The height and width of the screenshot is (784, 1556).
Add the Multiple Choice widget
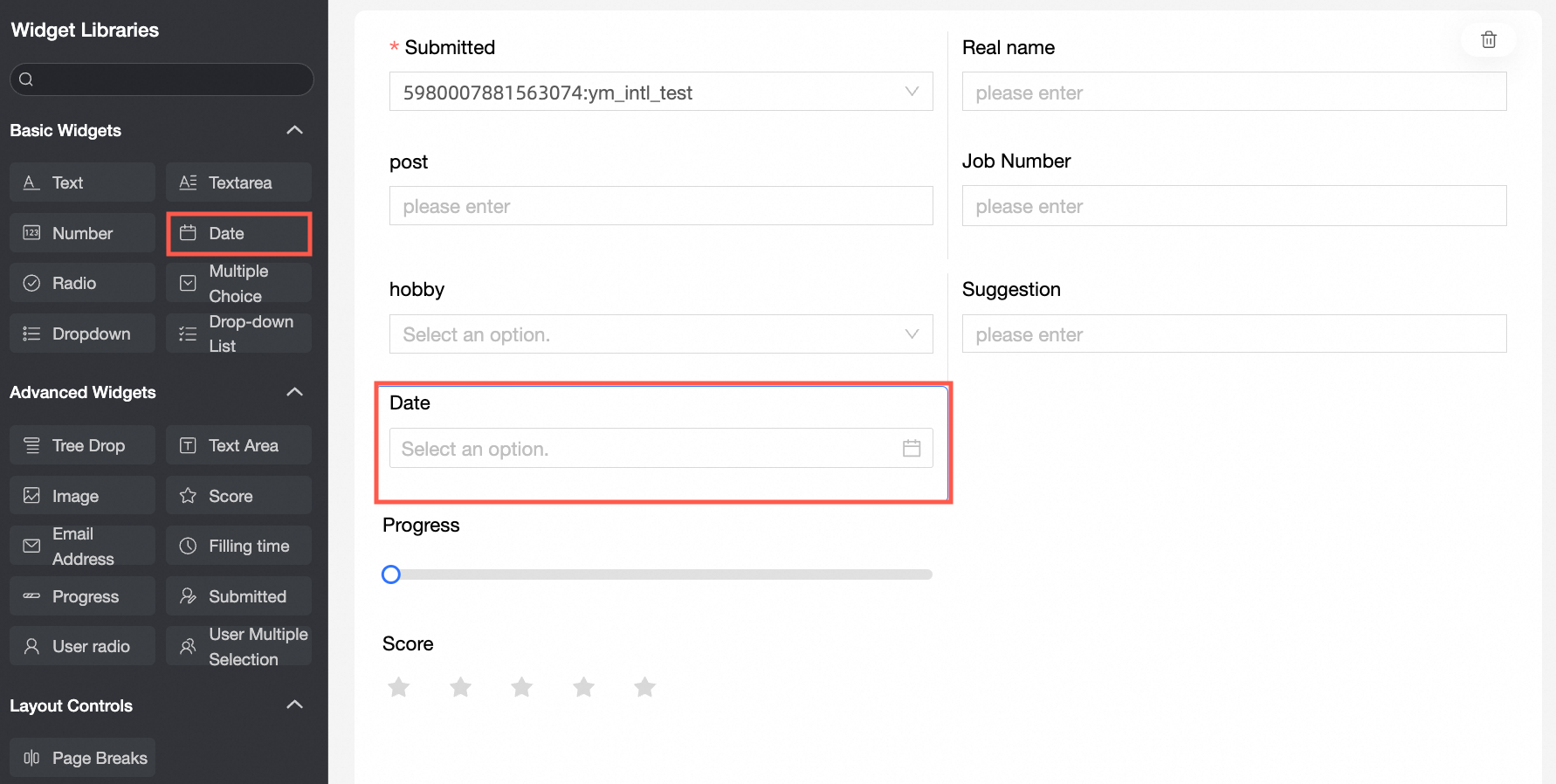point(238,284)
